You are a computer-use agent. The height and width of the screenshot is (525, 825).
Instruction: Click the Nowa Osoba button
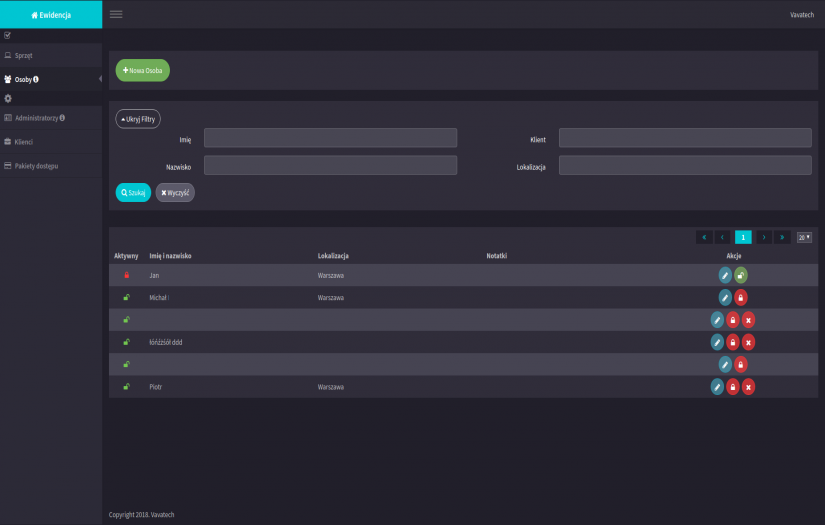click(143, 70)
